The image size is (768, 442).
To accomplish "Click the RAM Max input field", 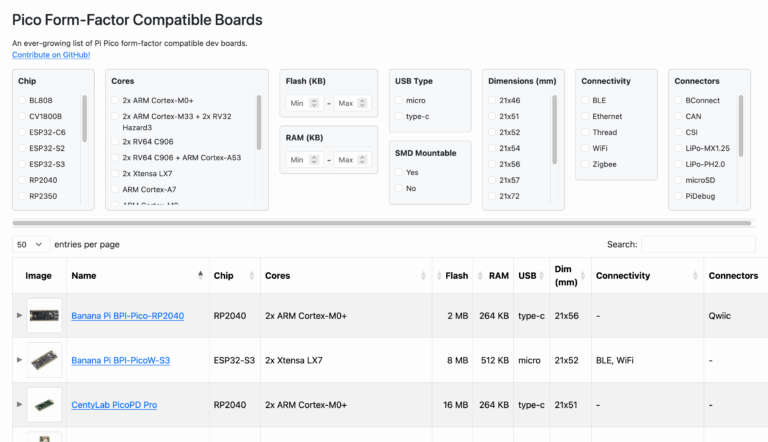I will pos(352,160).
